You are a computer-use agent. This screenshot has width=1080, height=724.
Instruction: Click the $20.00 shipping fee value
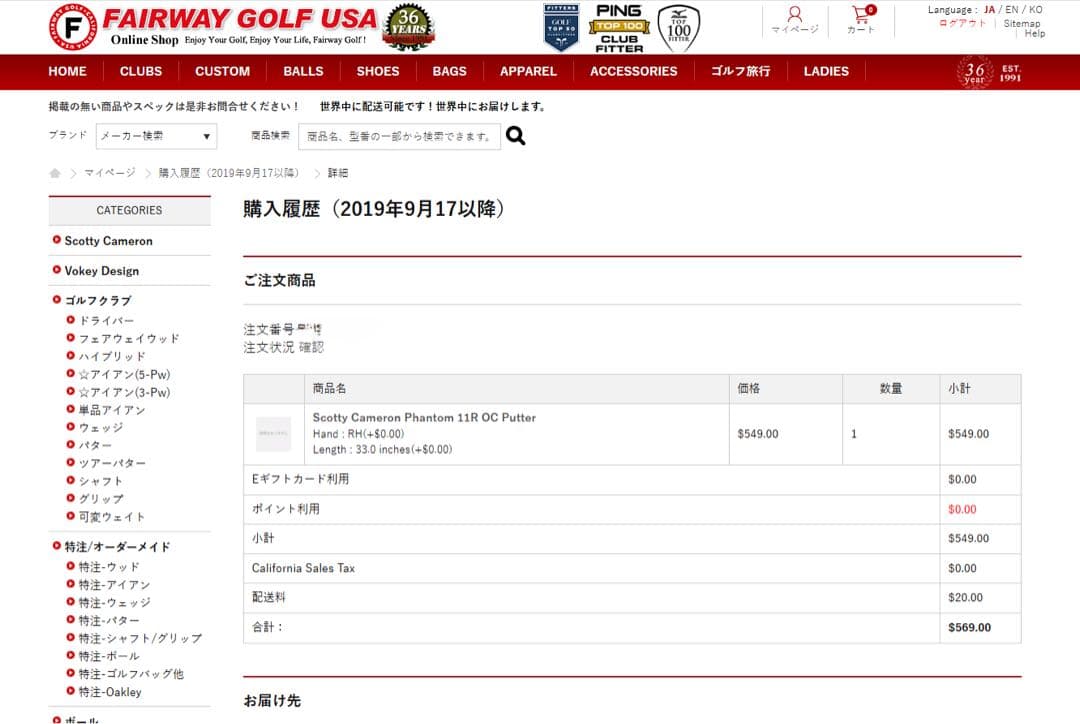coord(965,597)
